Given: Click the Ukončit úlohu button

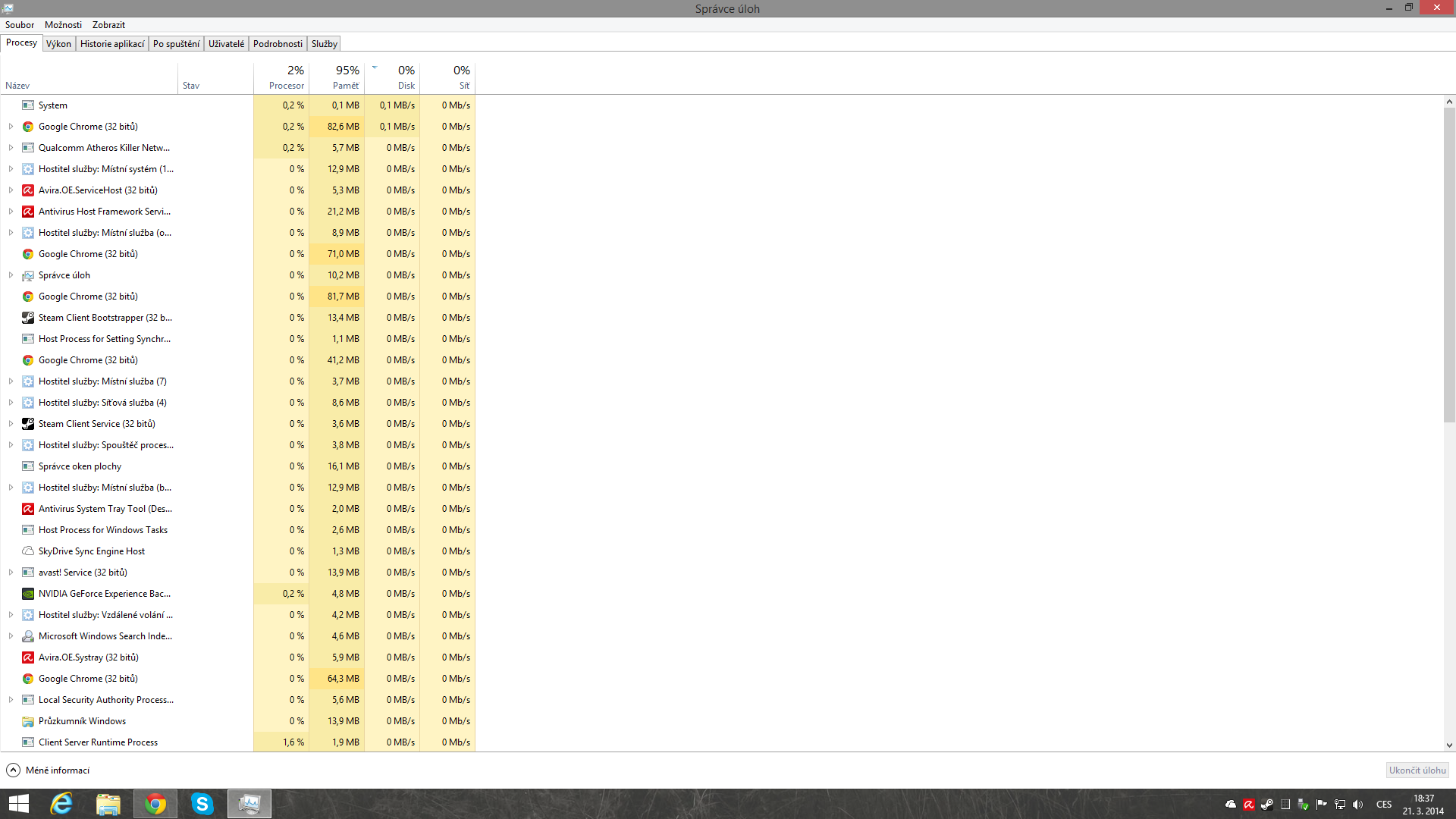Looking at the screenshot, I should click(1417, 770).
